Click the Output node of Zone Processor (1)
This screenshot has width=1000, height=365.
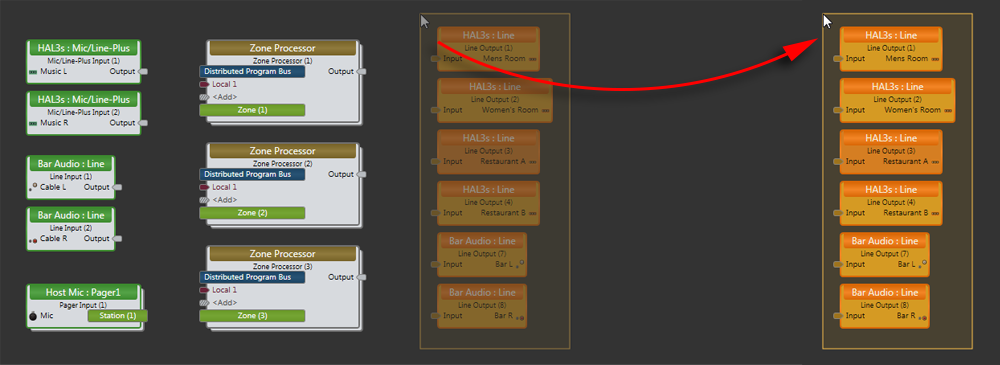click(x=361, y=71)
